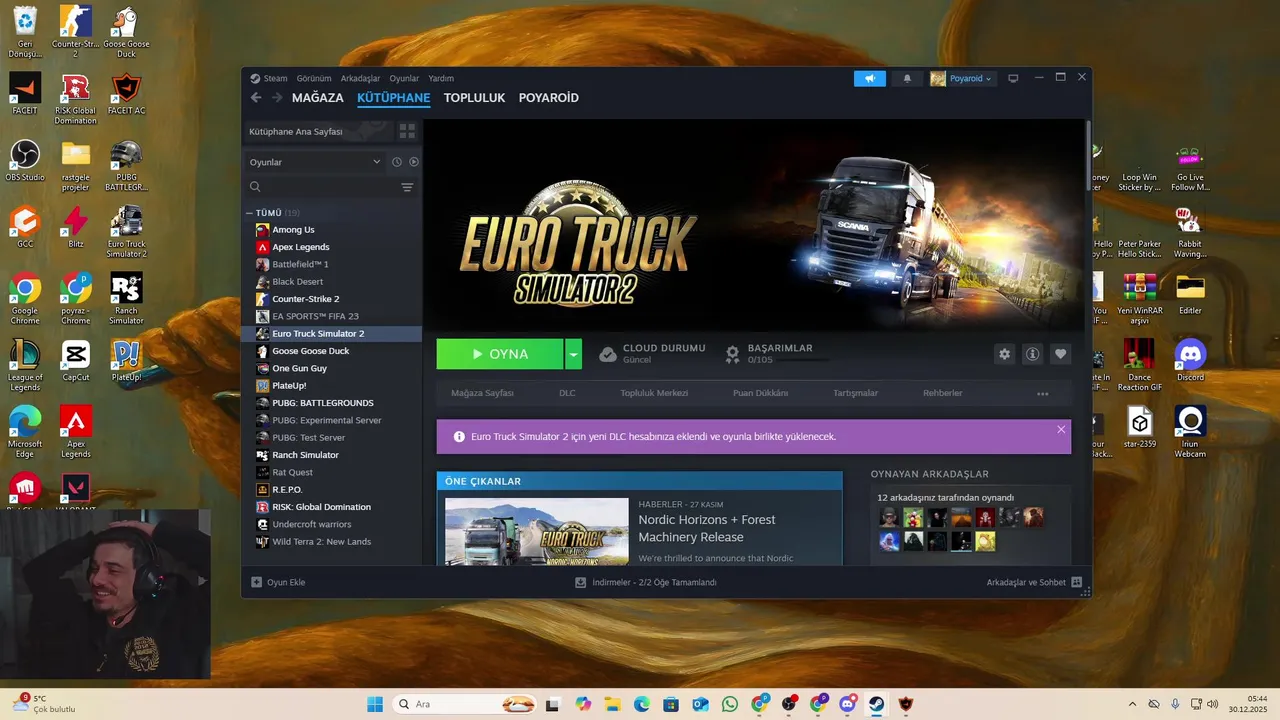
Task: Collapse the TÜMÜ games list
Action: click(250, 213)
